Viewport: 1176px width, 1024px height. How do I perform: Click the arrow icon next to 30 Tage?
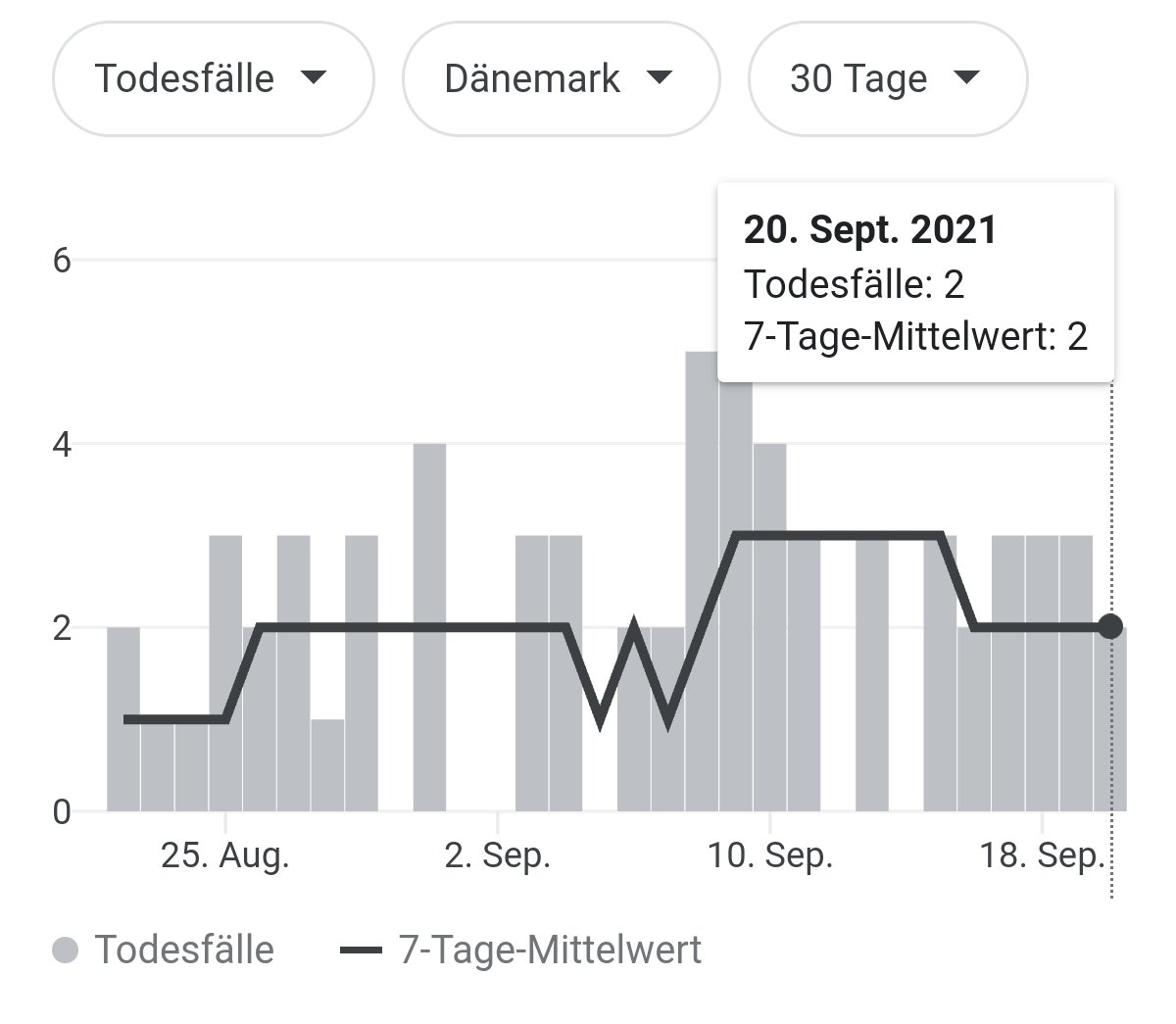pyautogui.click(x=966, y=77)
